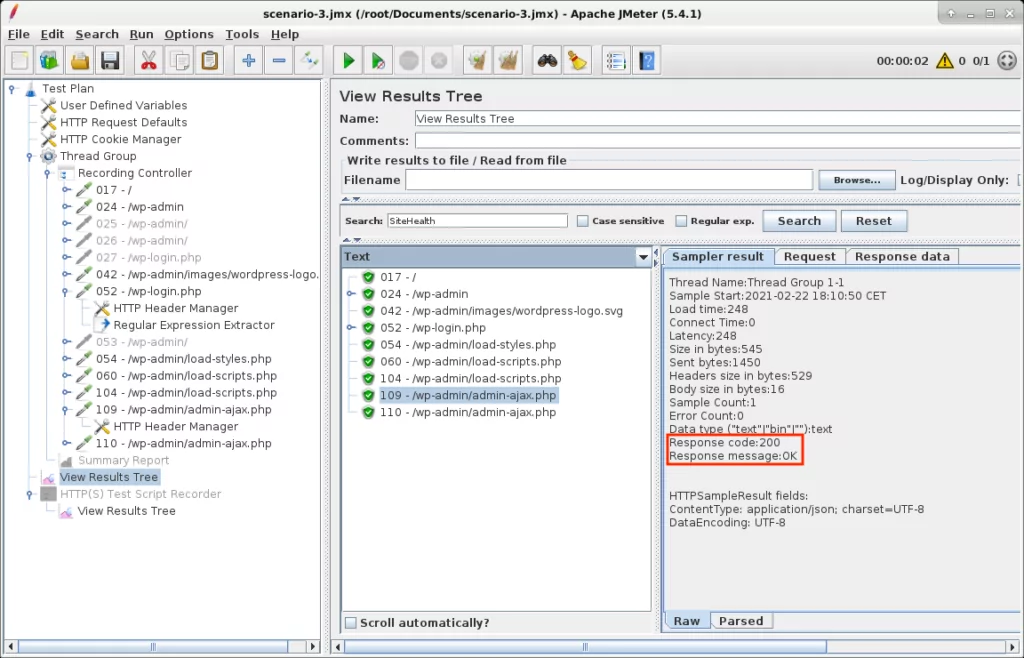Viewport: 1024px width, 658px height.
Task: Switch to the Response data tab
Action: (901, 256)
